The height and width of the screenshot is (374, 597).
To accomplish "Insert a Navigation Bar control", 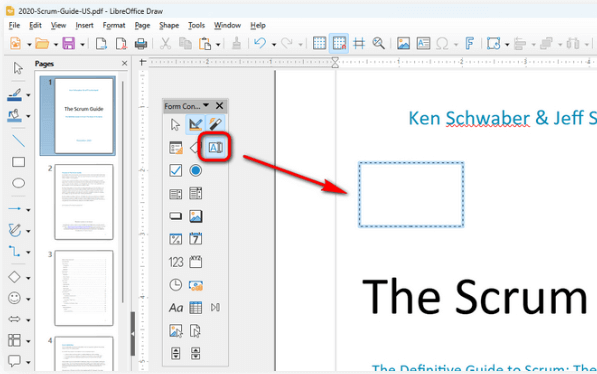I will [215, 308].
